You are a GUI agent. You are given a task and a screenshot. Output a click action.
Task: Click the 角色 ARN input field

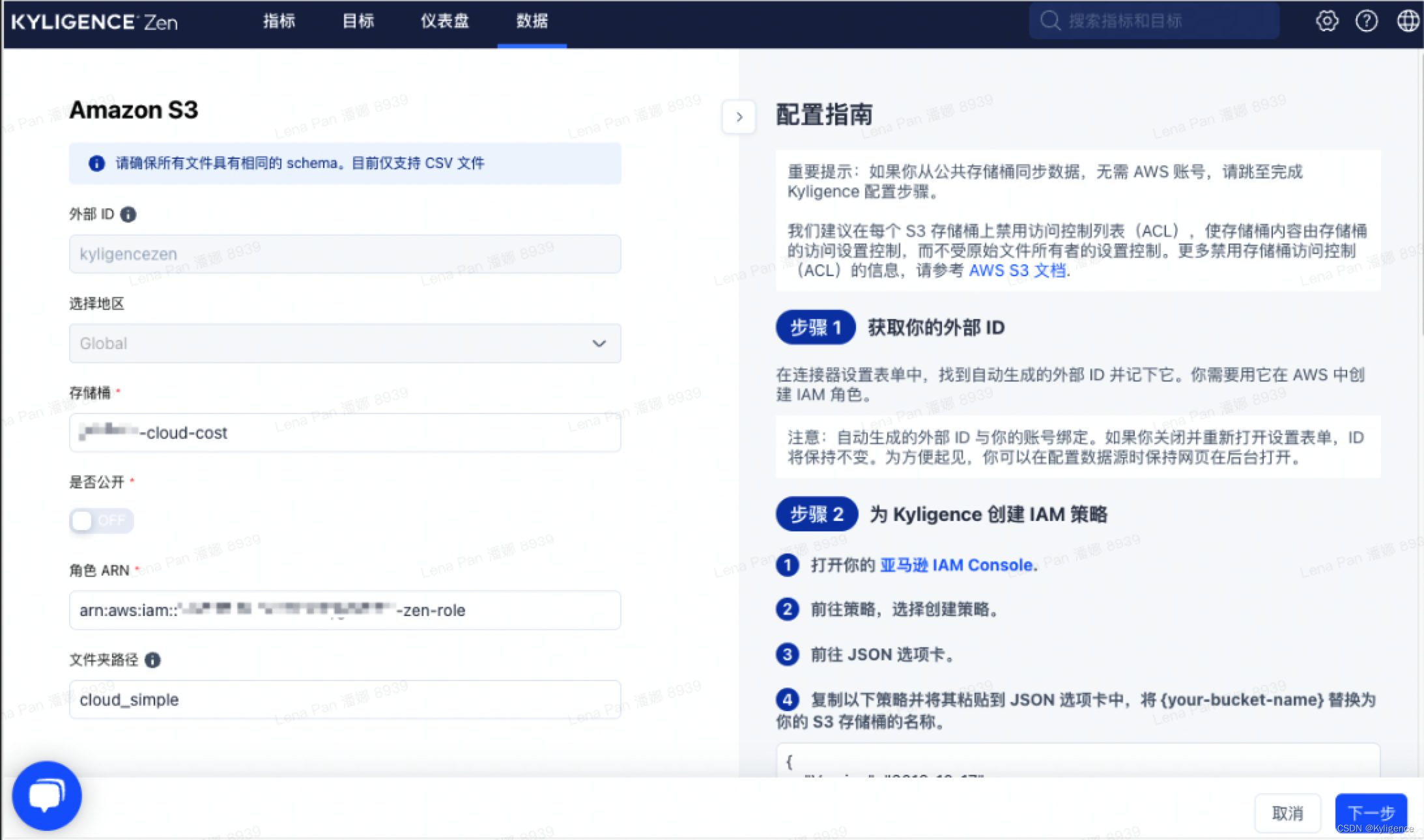pos(345,610)
